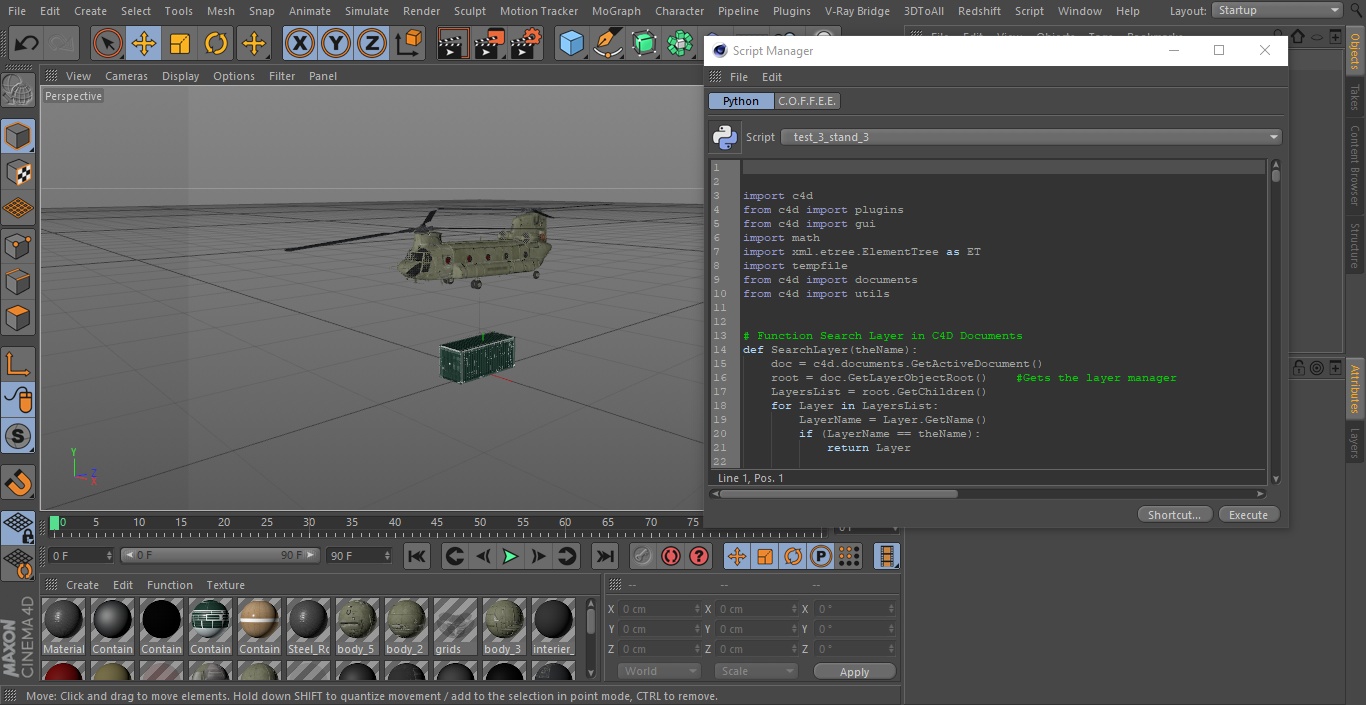Screen dimensions: 1366x705
Task: Click the timeline marker at frame 0
Action: pyautogui.click(x=55, y=522)
